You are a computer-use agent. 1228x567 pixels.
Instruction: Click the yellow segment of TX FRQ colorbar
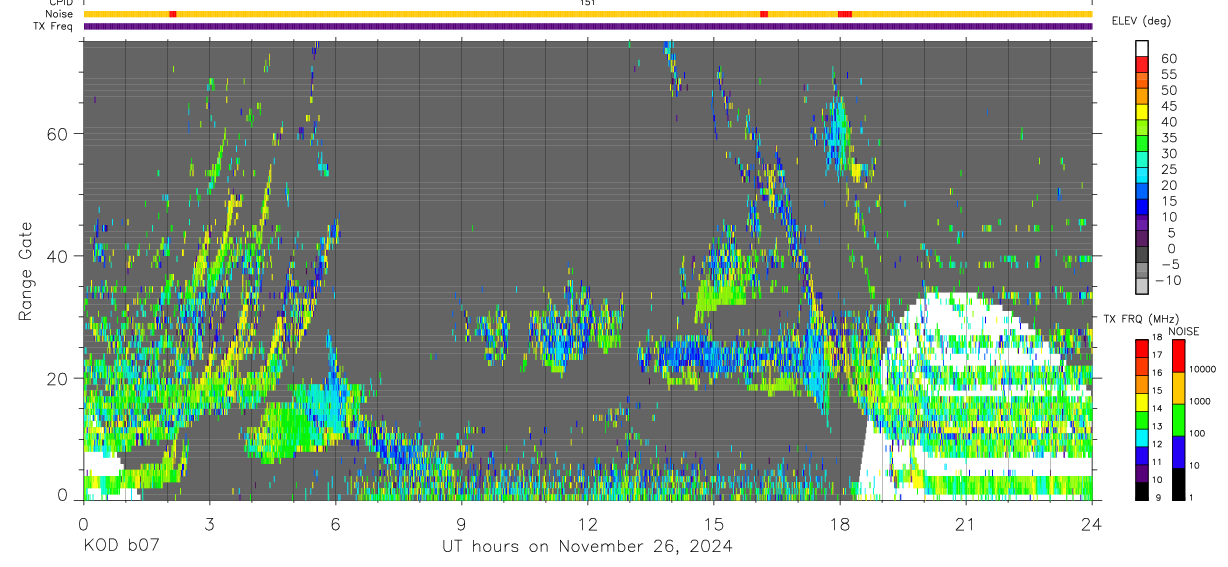click(1142, 402)
